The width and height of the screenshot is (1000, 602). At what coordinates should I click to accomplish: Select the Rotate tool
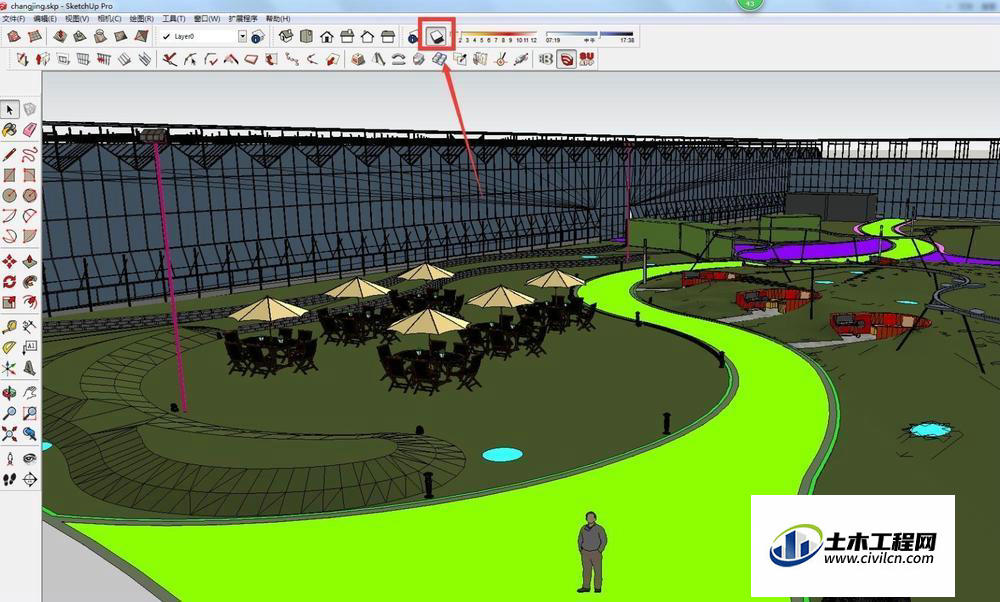10,281
